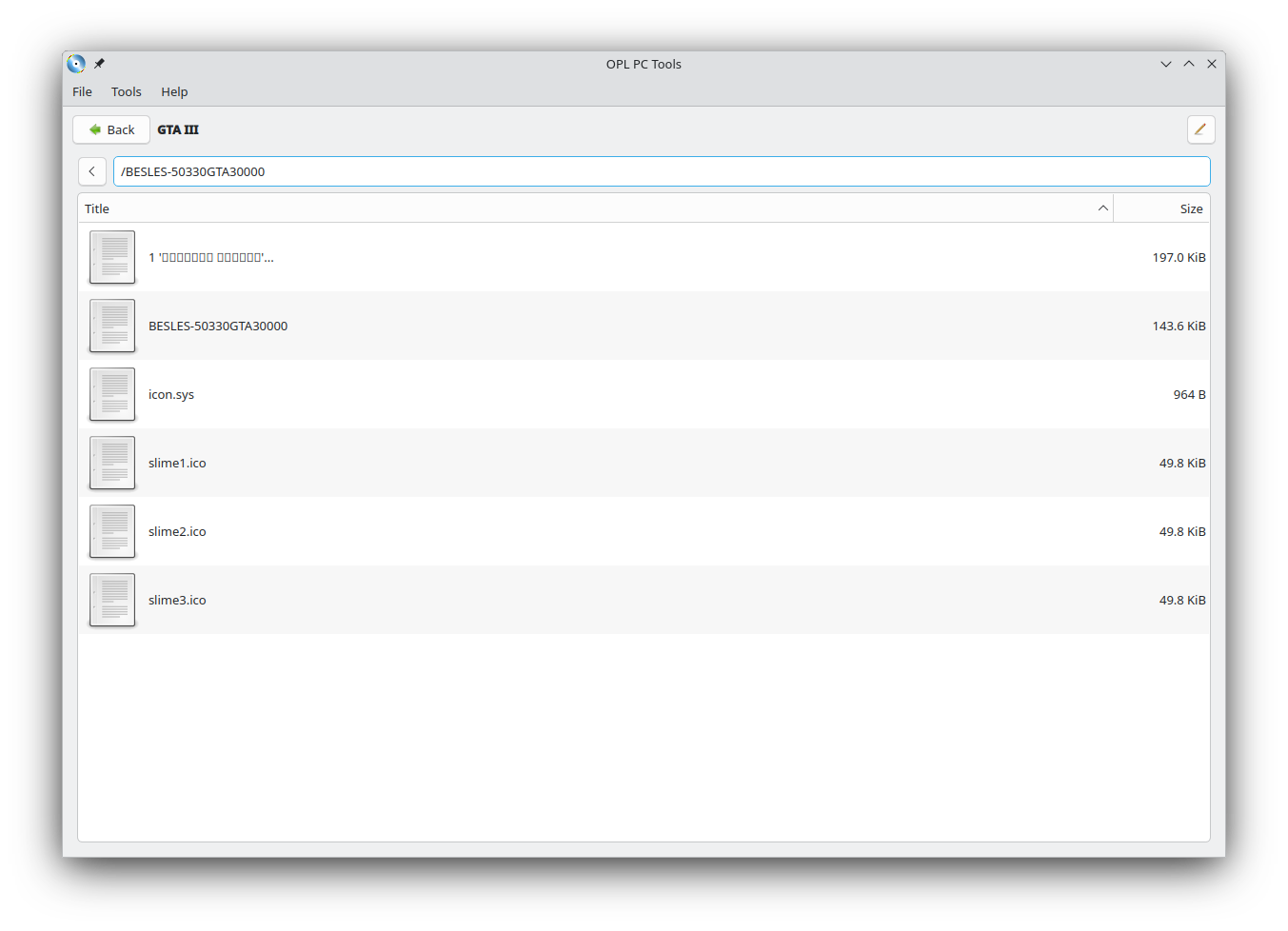Screen dimensions: 1288x931
Task: Sort by the Size column header
Action: coord(1161,208)
